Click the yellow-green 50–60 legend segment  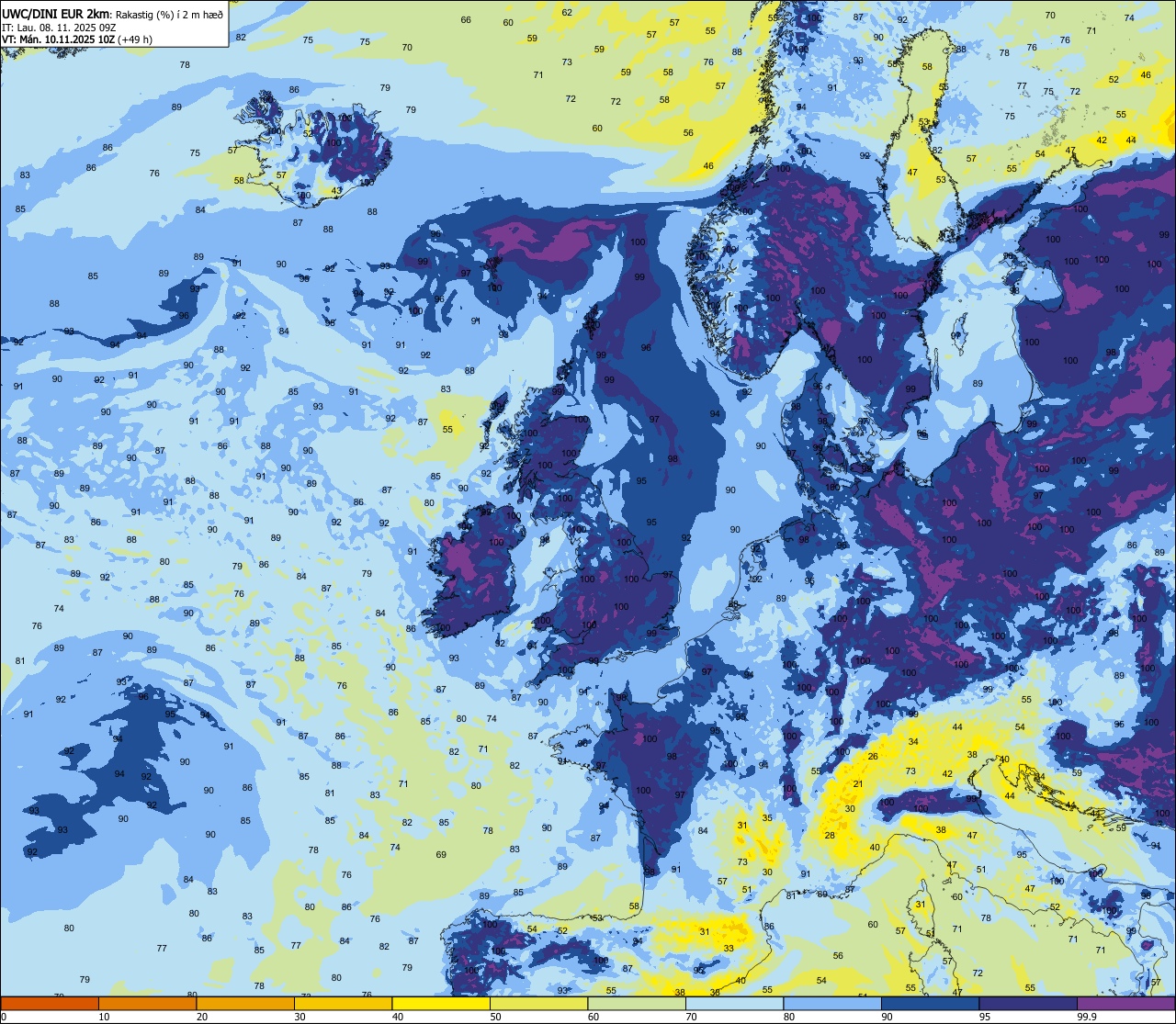(538, 1003)
